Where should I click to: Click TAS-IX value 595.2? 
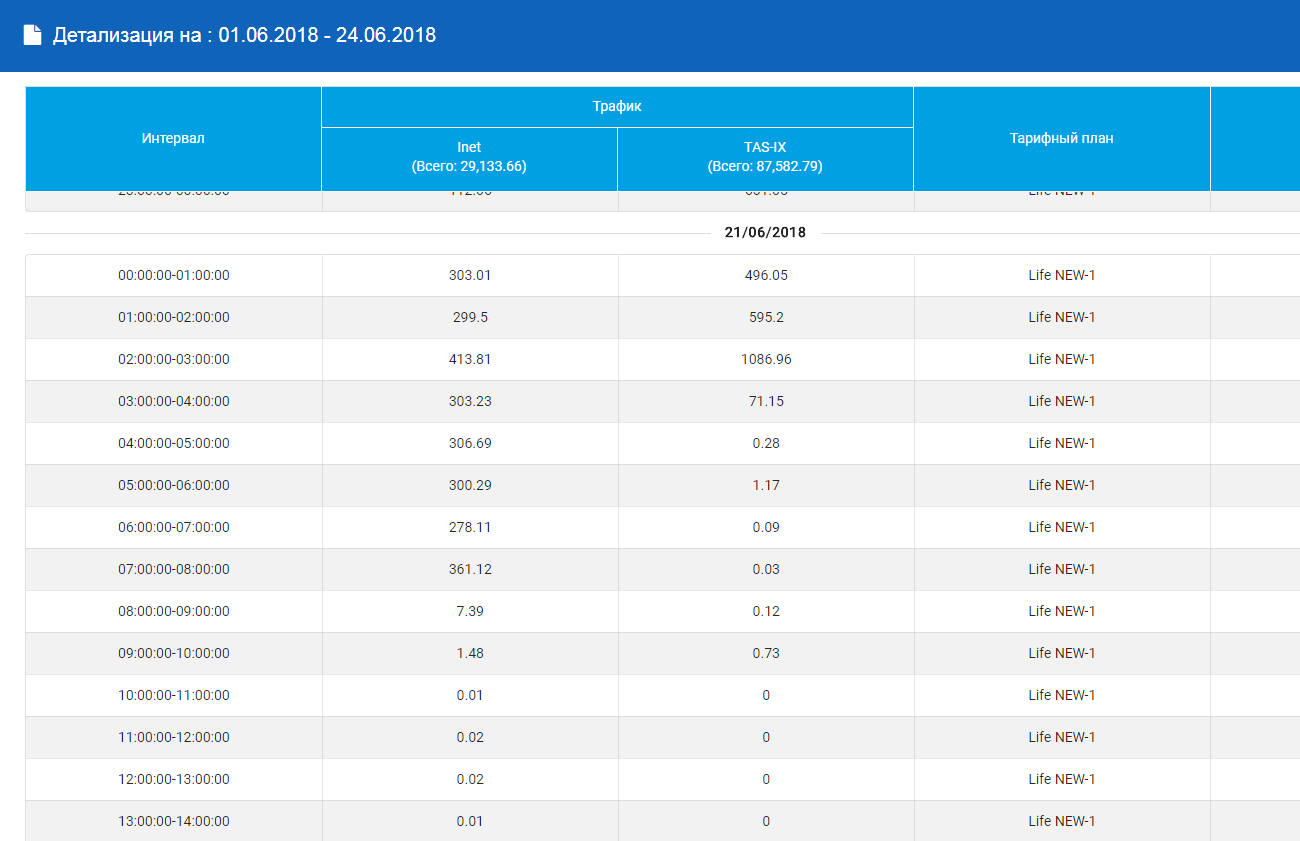pyautogui.click(x=766, y=317)
